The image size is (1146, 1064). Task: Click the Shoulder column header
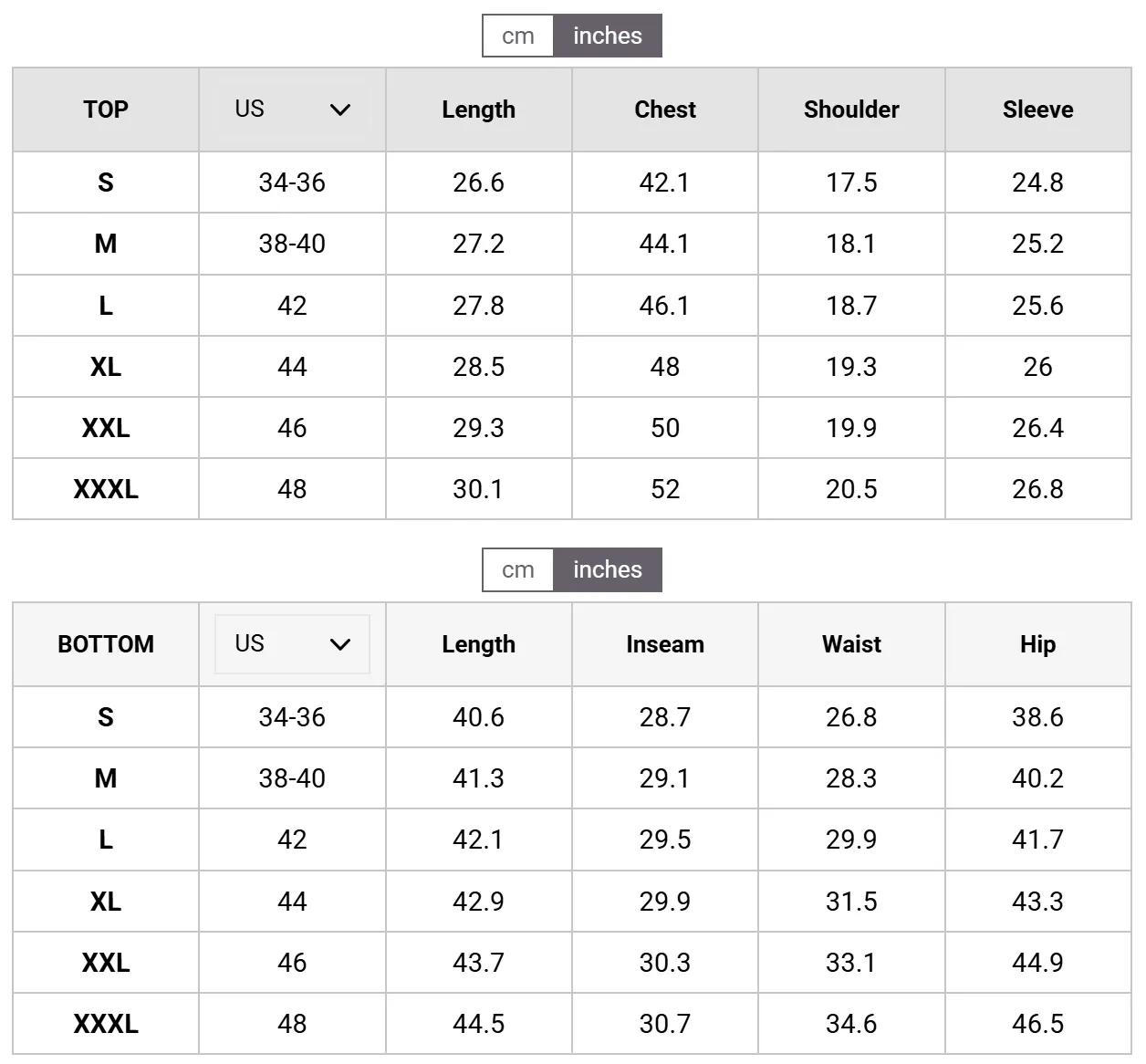[851, 110]
